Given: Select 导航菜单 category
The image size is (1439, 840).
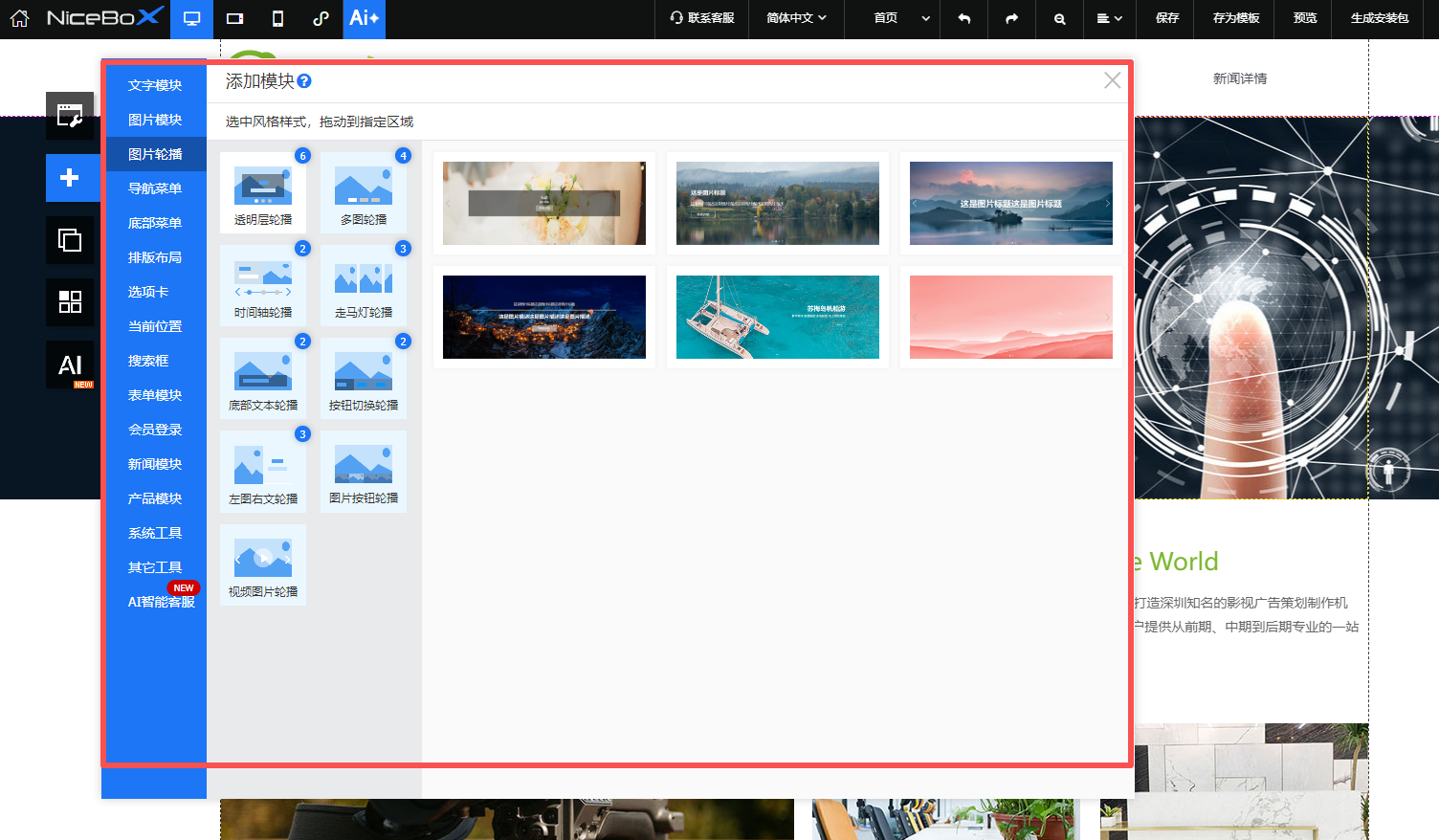Looking at the screenshot, I should [155, 188].
